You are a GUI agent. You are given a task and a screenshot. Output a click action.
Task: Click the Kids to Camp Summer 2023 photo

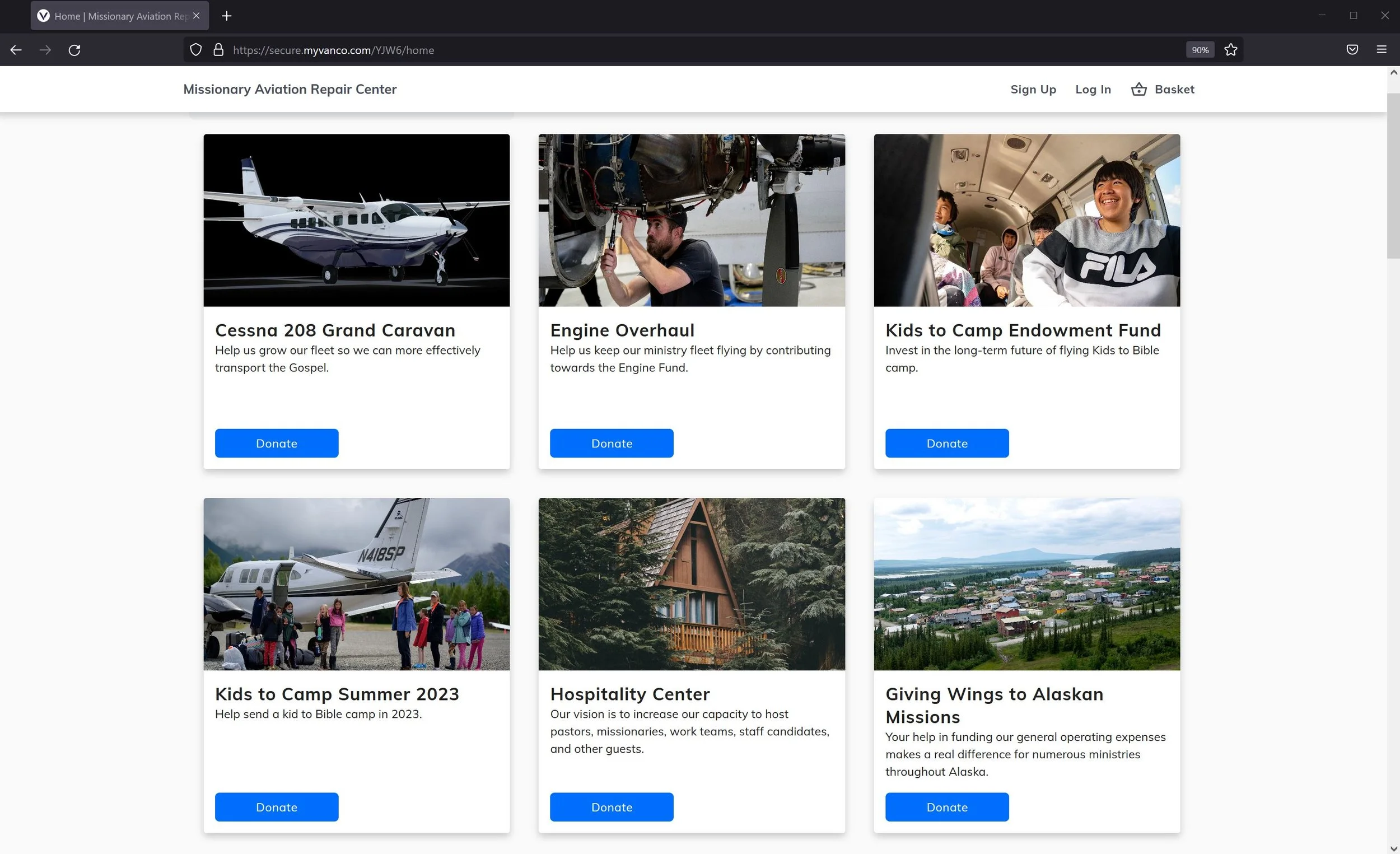(x=356, y=584)
